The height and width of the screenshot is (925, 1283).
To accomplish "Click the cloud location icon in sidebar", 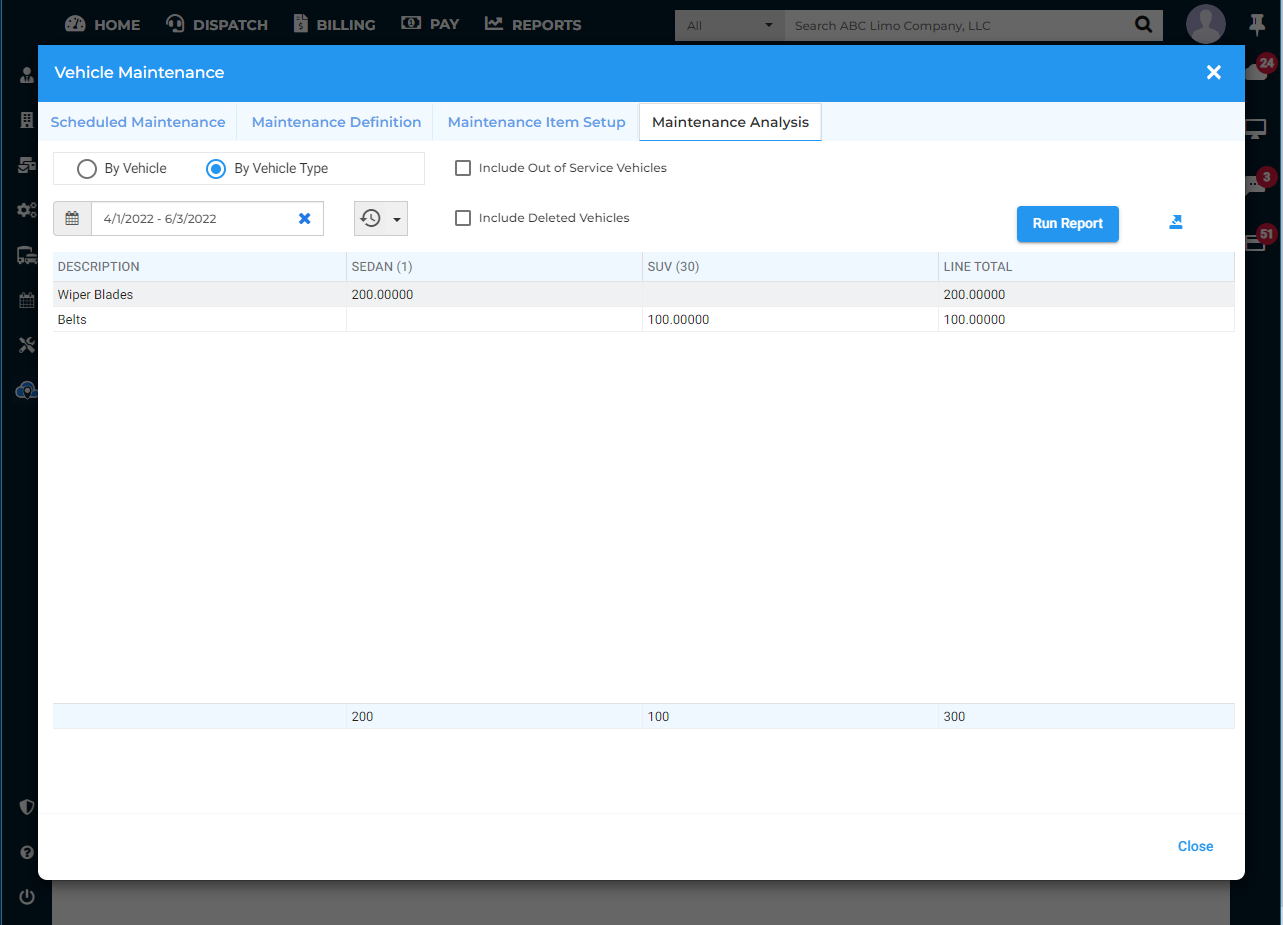I will click(x=27, y=390).
